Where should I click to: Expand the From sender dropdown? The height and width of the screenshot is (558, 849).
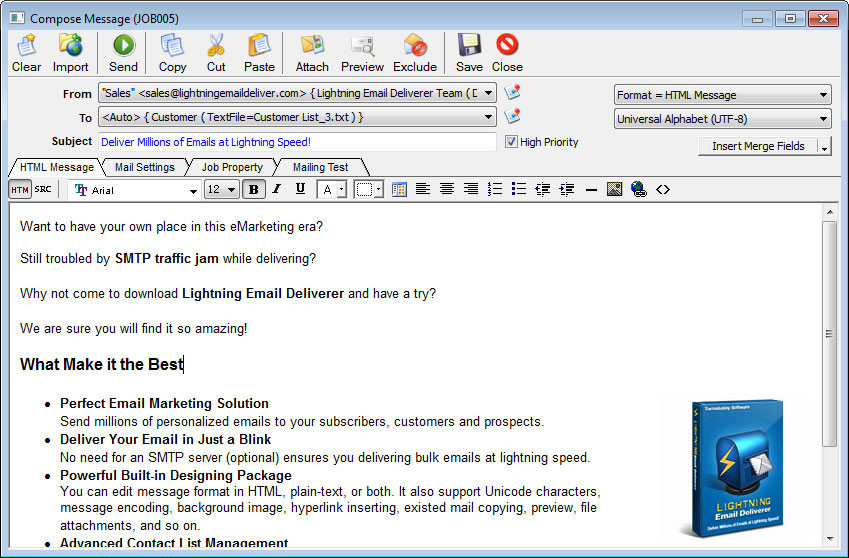(x=488, y=93)
